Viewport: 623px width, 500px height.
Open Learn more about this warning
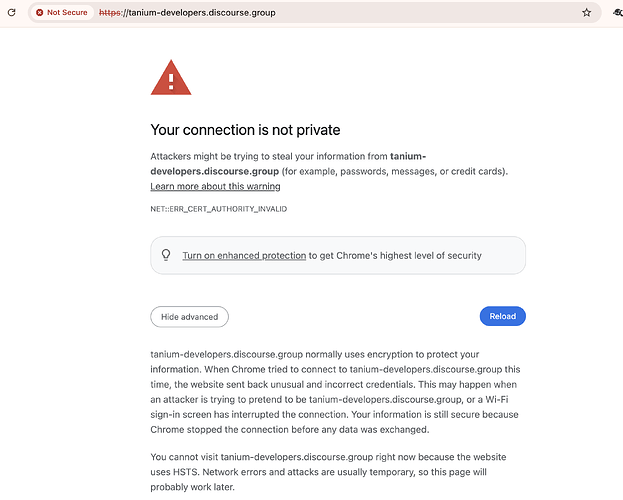click(x=215, y=186)
